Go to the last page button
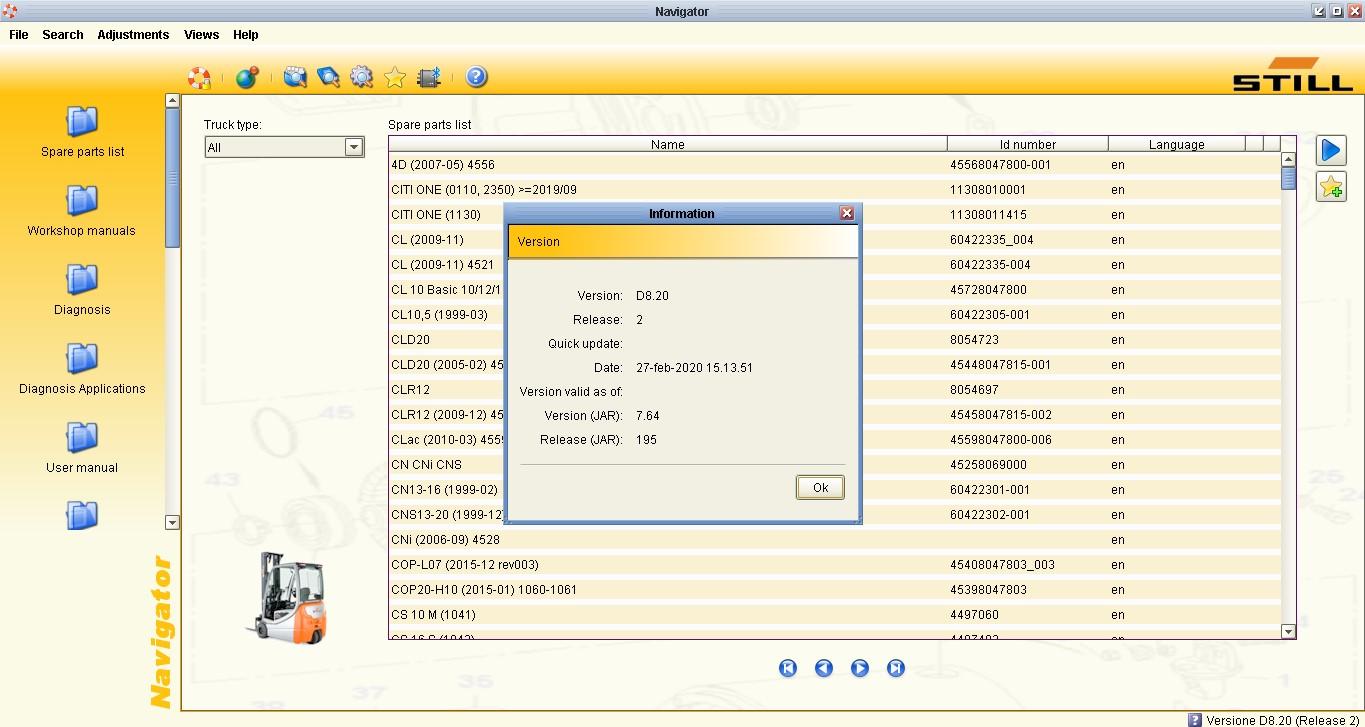1365x727 pixels. (x=896, y=668)
